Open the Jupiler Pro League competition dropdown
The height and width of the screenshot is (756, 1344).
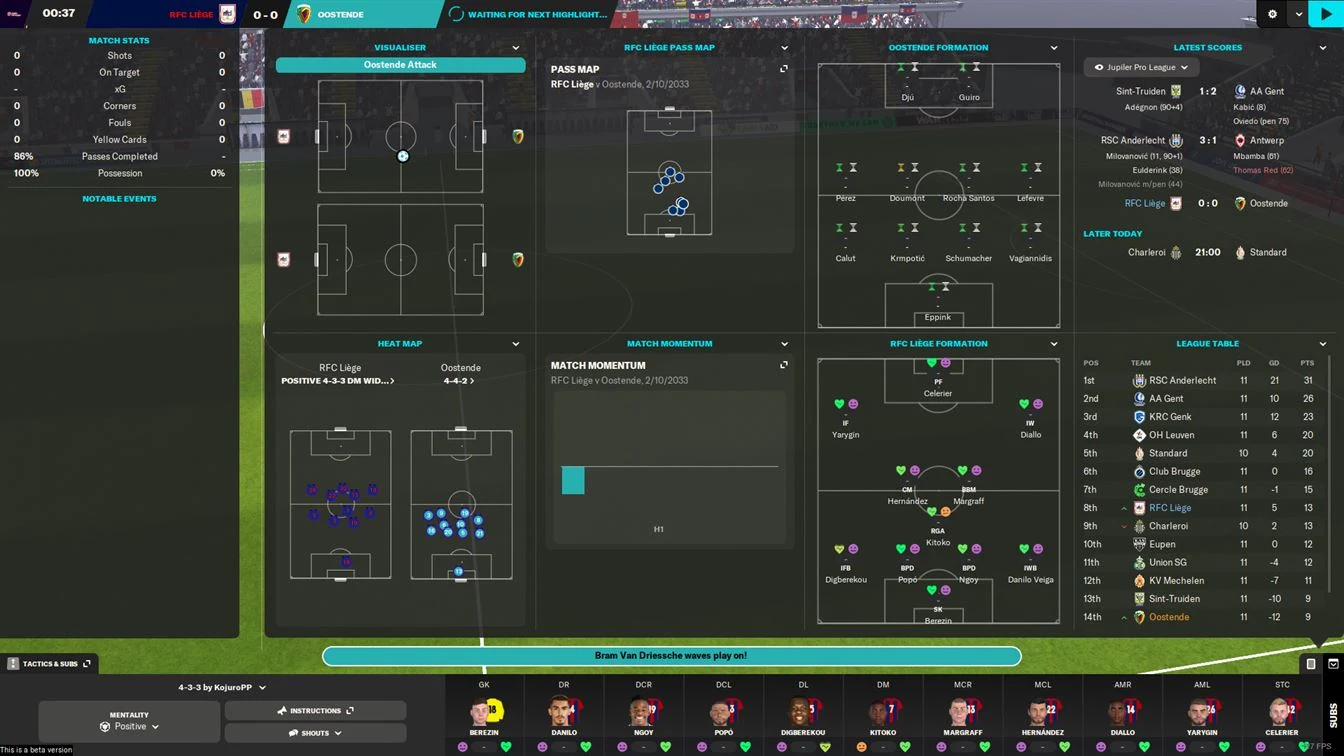coord(1141,67)
